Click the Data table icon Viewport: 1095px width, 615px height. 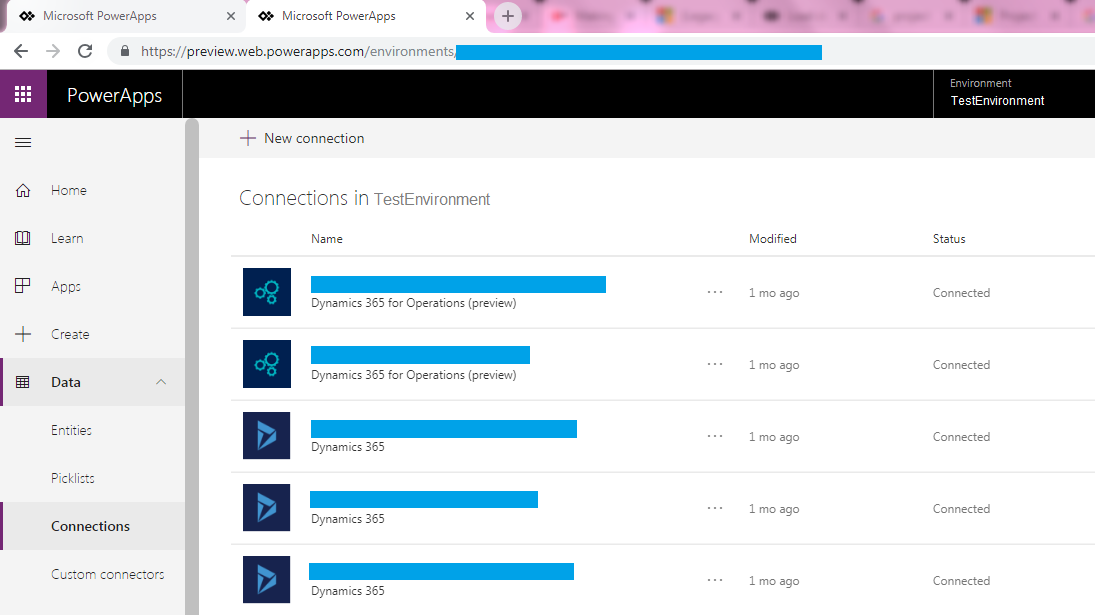tap(23, 382)
